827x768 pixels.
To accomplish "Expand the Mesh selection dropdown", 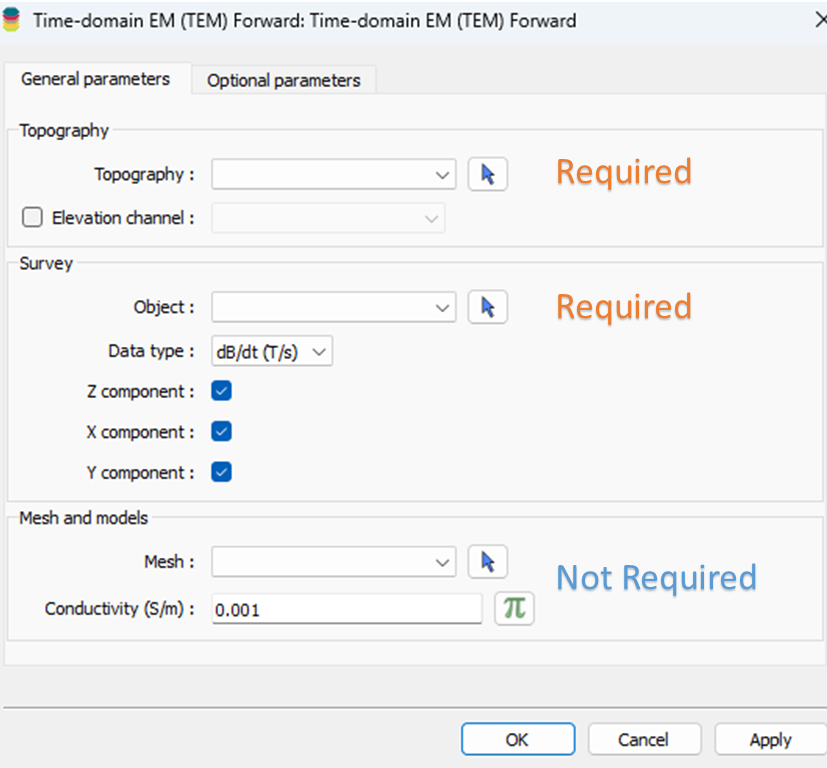I will tap(334, 562).
